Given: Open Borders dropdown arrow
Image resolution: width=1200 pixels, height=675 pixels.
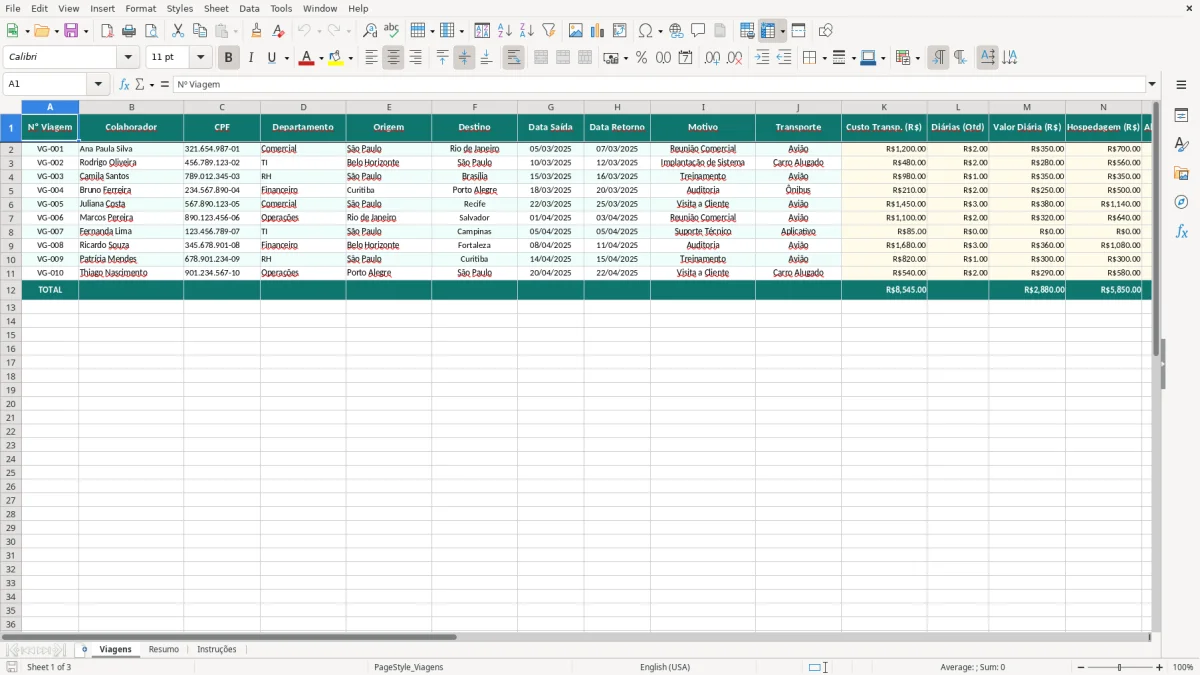Looking at the screenshot, I should coord(824,58).
